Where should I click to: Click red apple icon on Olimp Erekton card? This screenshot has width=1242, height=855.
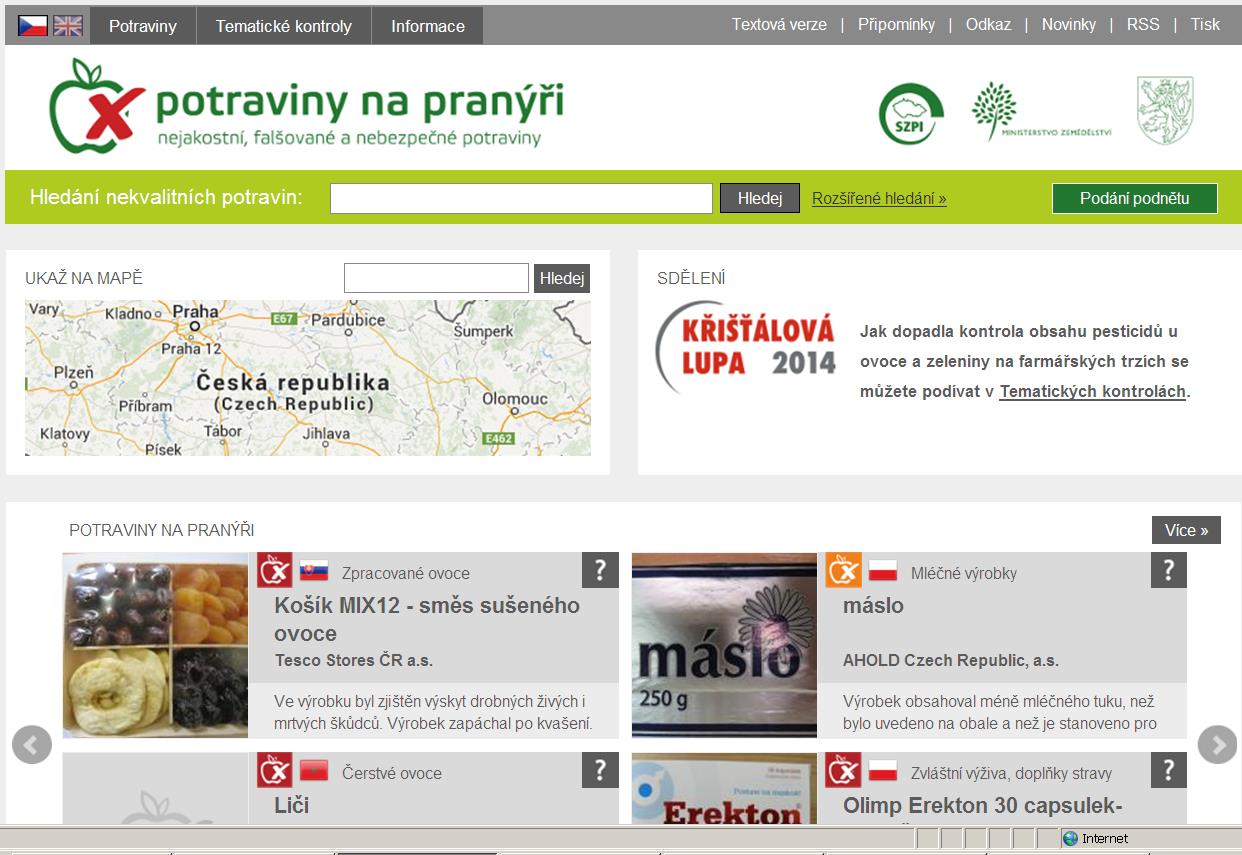(x=843, y=770)
